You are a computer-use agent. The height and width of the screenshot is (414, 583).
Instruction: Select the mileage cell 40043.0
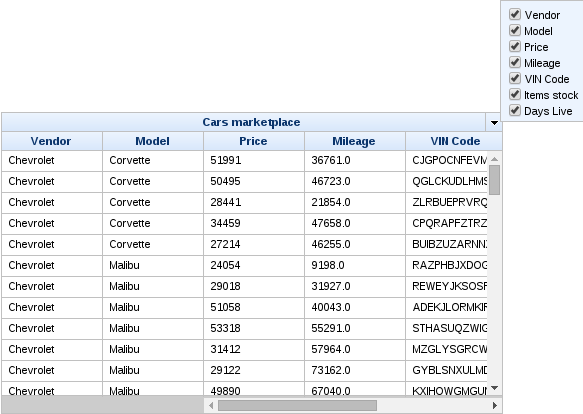(x=355, y=308)
